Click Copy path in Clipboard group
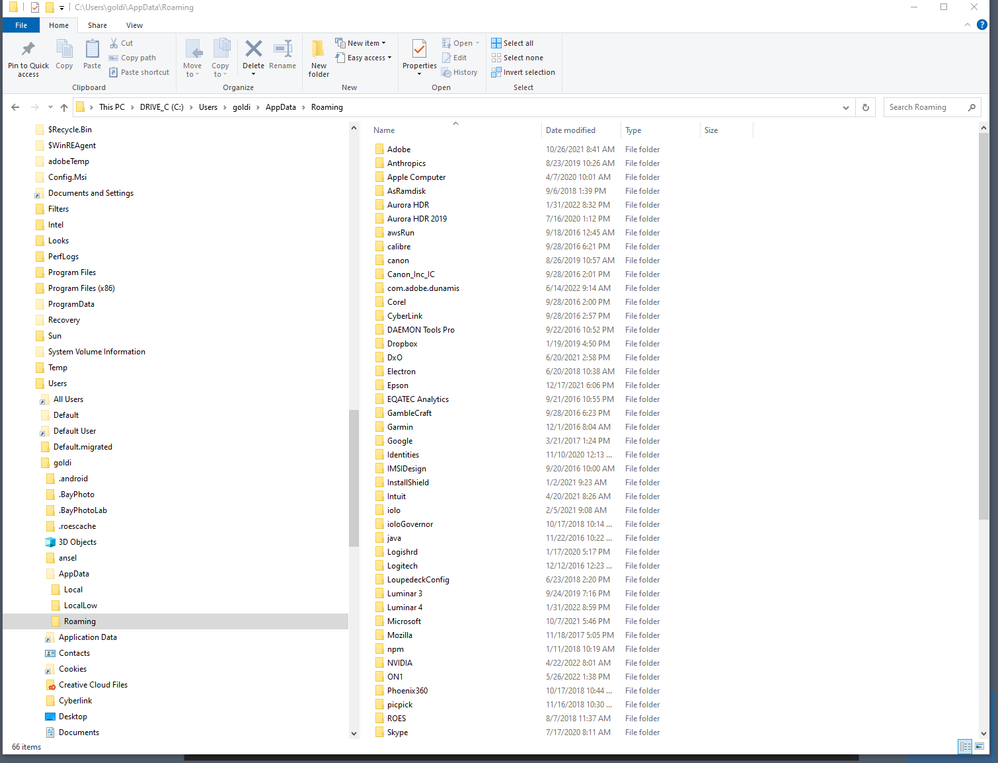The height and width of the screenshot is (763, 998). coord(132,57)
